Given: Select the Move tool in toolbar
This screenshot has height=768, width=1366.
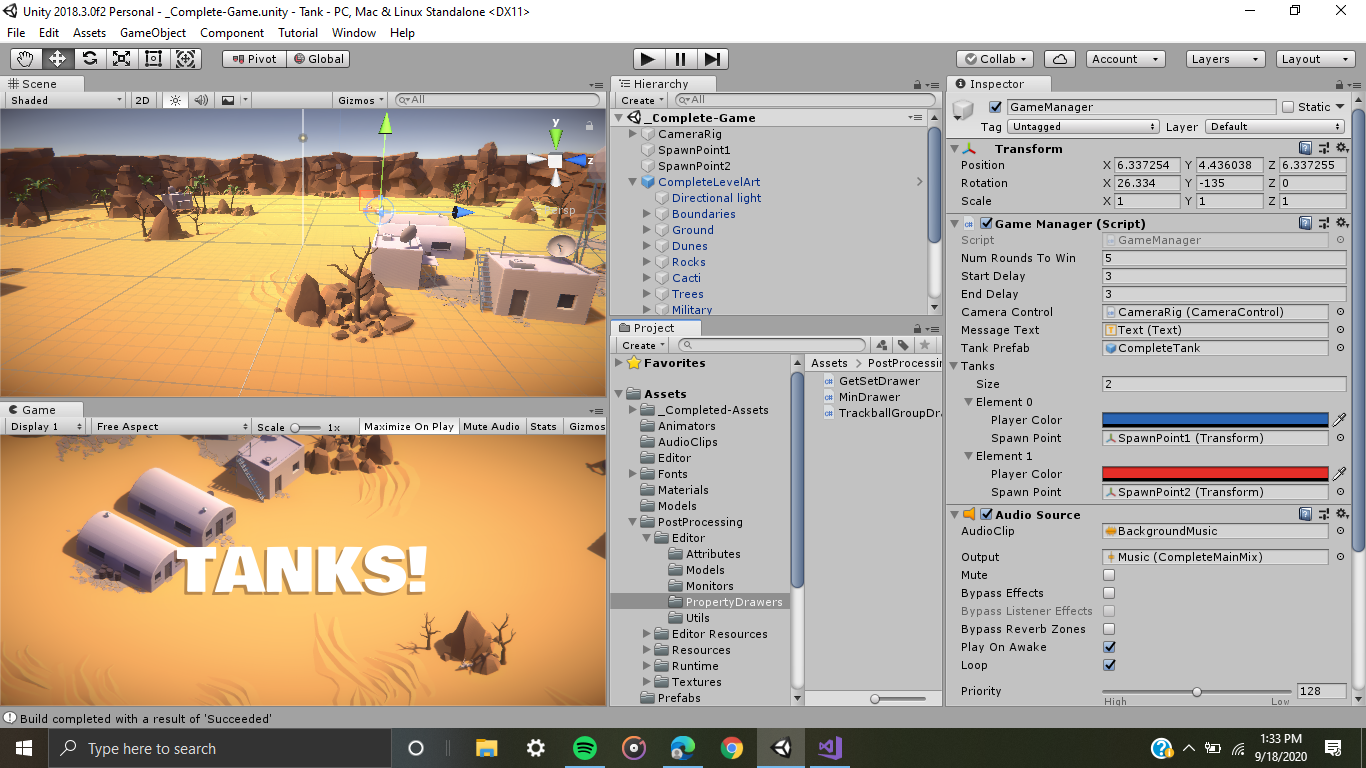Looking at the screenshot, I should coord(57,59).
